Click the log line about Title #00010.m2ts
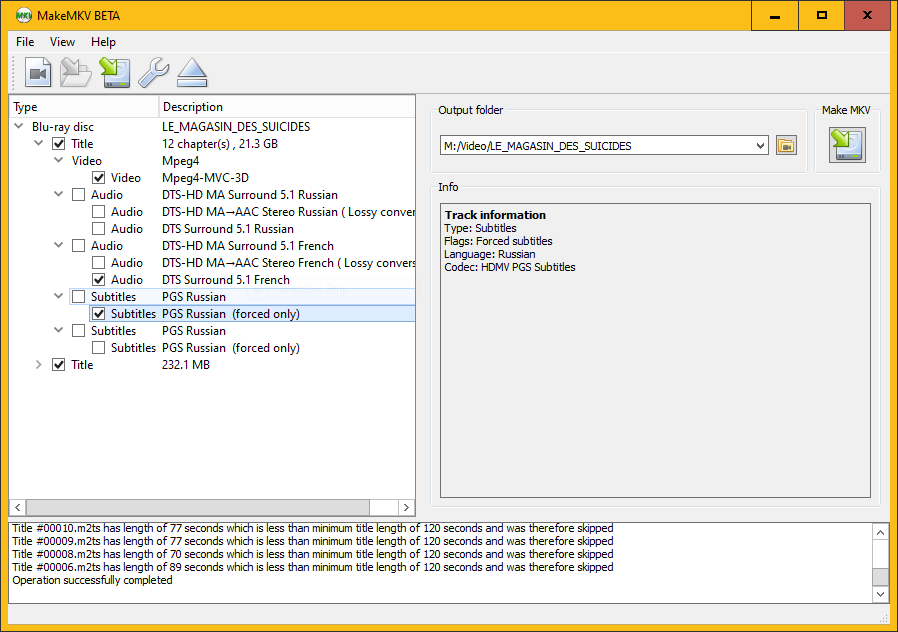The image size is (898, 632). coord(313,528)
